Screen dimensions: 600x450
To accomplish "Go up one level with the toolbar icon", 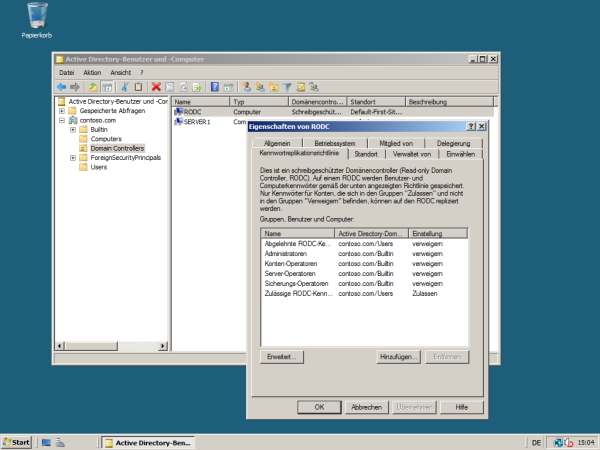I will [x=92, y=87].
